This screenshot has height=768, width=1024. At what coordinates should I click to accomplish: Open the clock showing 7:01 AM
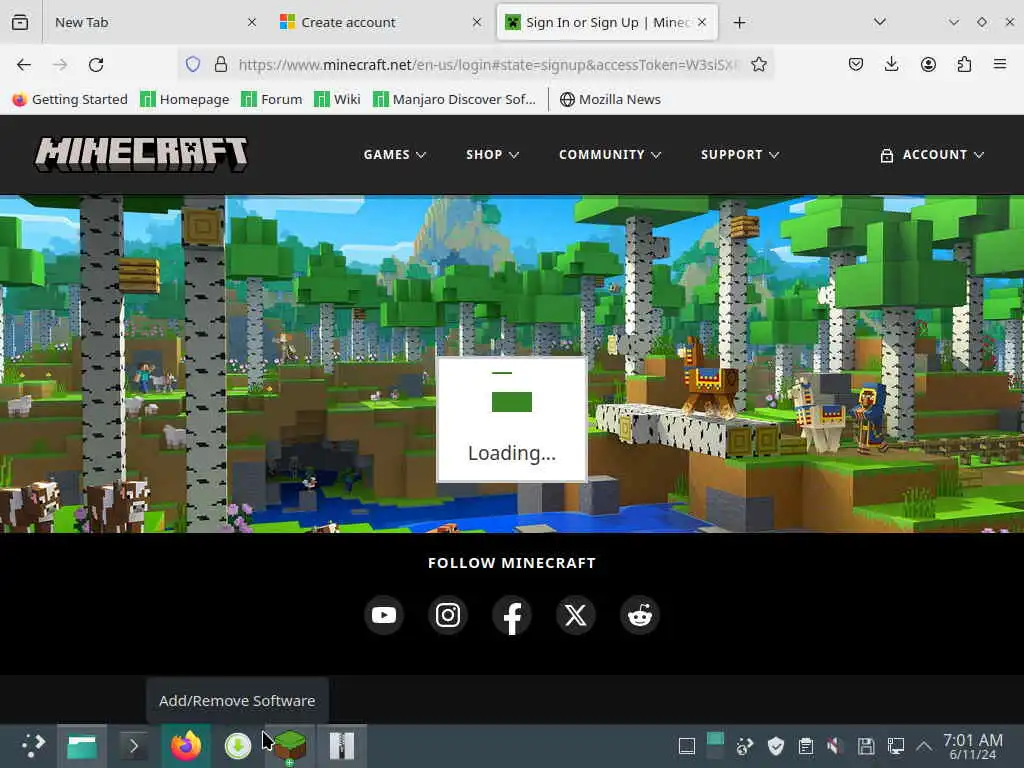coord(973,746)
